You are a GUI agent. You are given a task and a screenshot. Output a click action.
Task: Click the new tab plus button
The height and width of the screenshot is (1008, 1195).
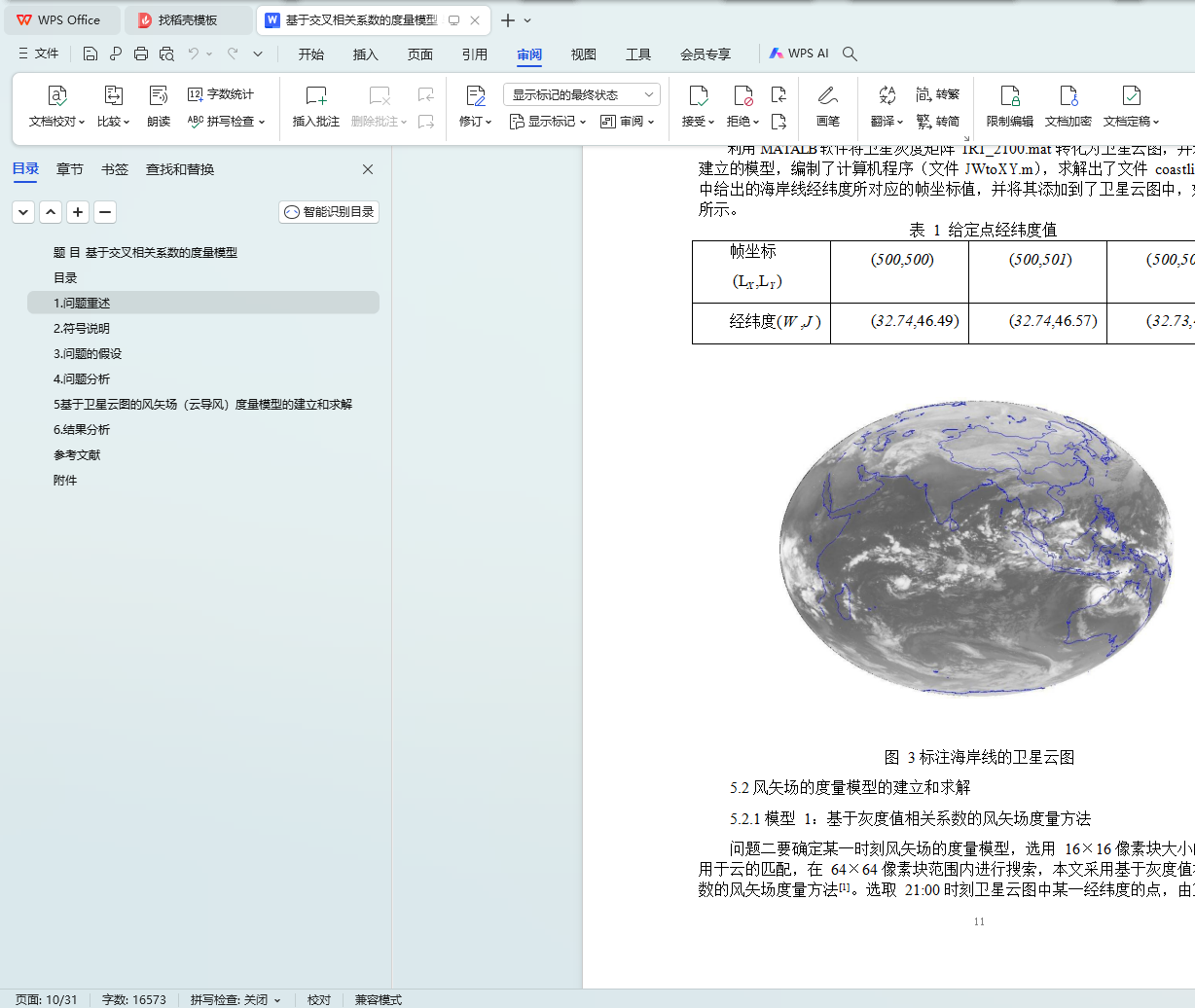(x=507, y=19)
